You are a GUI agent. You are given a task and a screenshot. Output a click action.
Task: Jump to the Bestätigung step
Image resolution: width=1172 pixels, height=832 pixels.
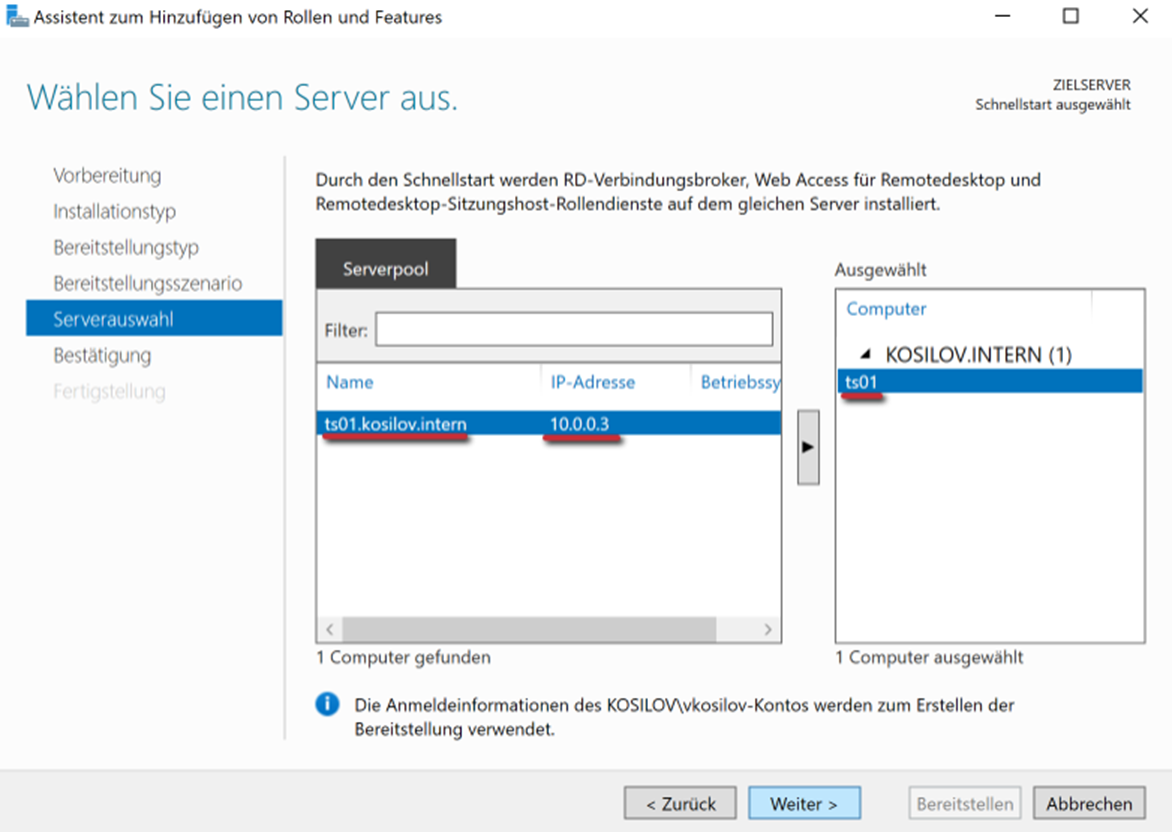pos(102,356)
